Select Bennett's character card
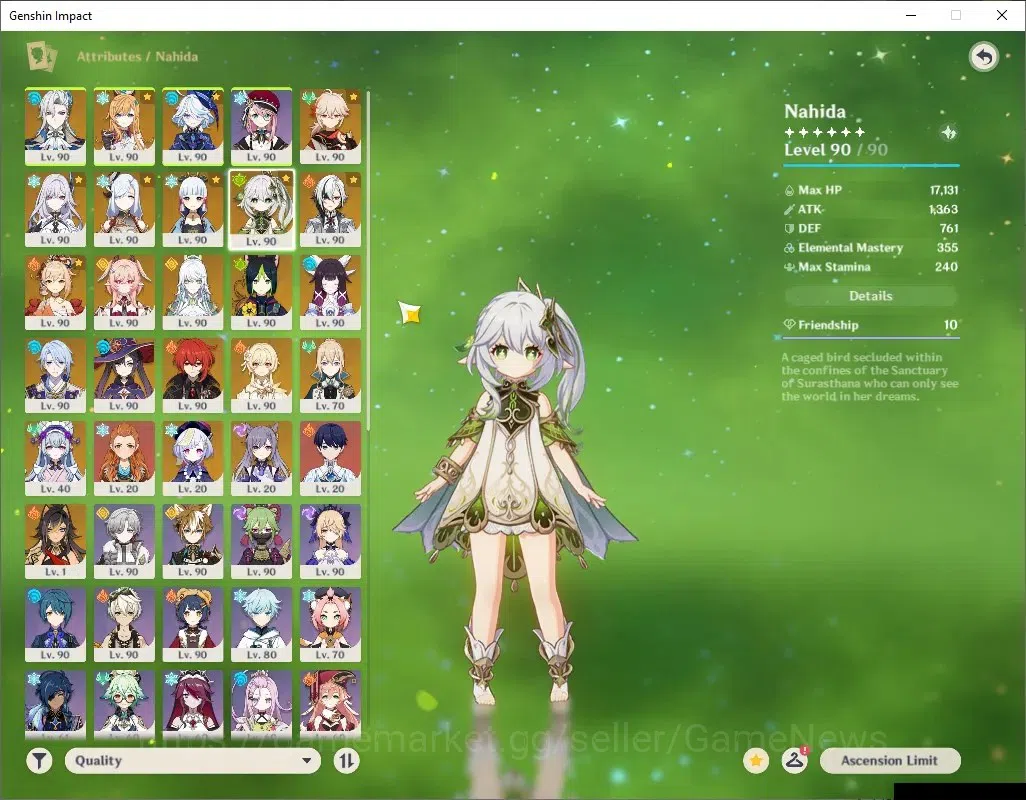Image resolution: width=1026 pixels, height=800 pixels. pyautogui.click(x=124, y=625)
